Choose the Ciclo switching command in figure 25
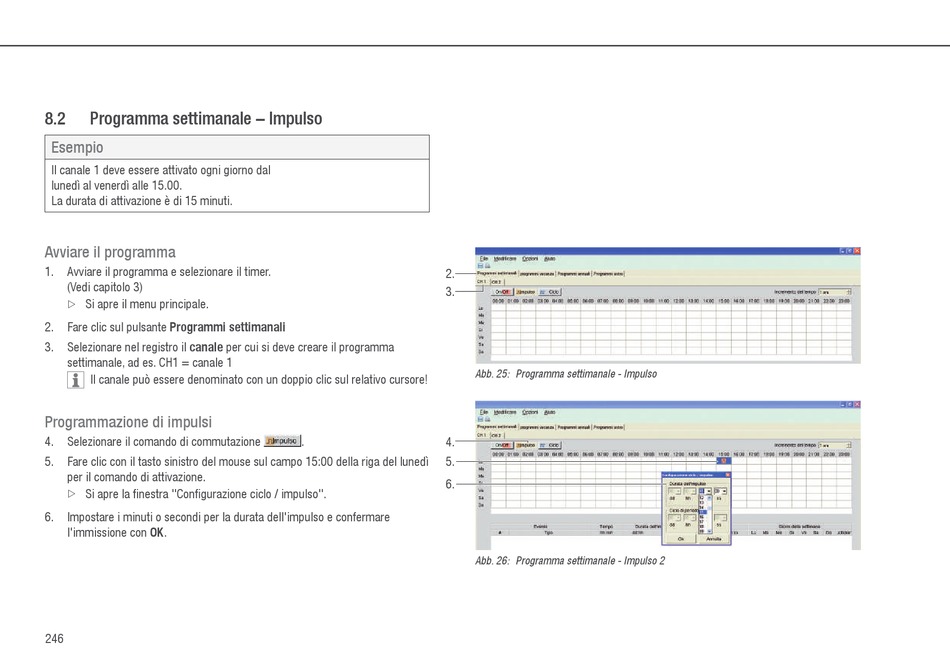The height and width of the screenshot is (670, 950). 550,292
